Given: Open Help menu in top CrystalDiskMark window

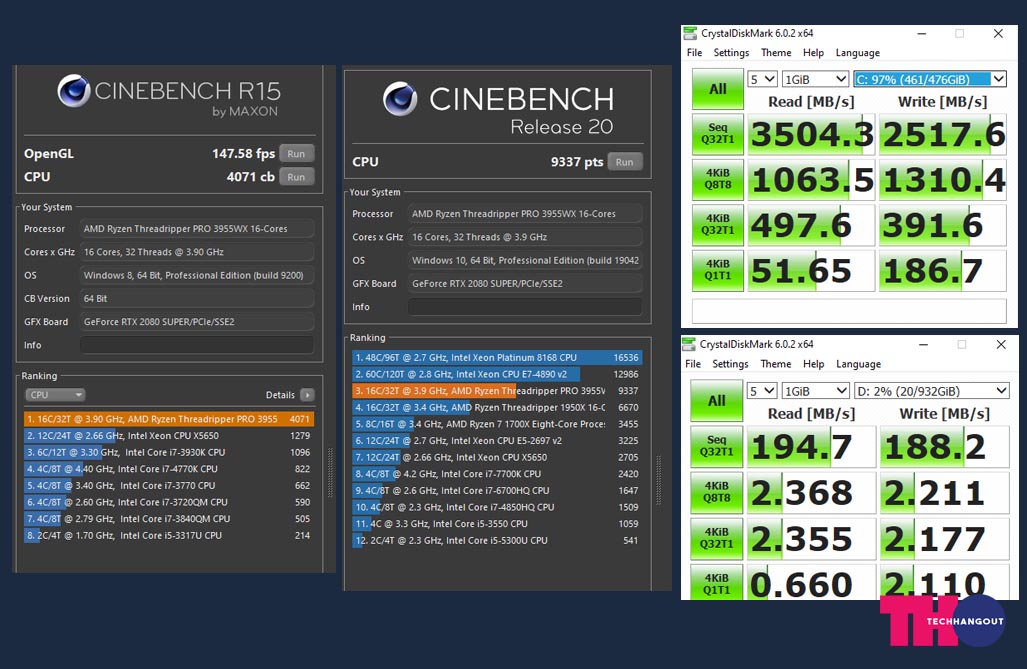Looking at the screenshot, I should coord(813,52).
